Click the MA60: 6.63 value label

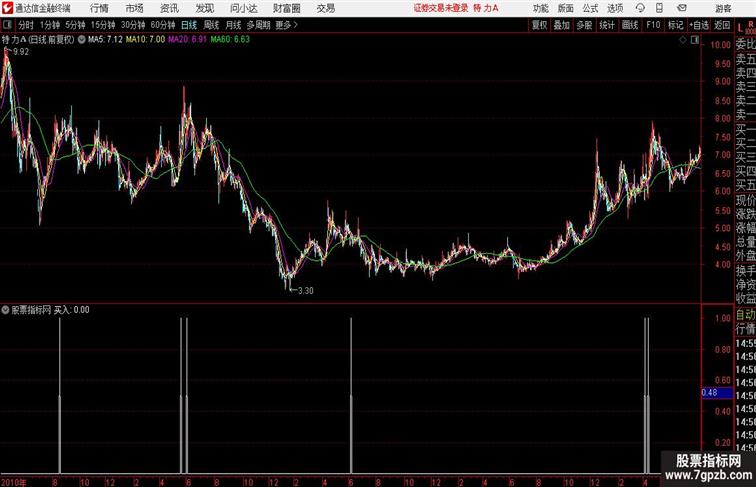pyautogui.click(x=230, y=40)
